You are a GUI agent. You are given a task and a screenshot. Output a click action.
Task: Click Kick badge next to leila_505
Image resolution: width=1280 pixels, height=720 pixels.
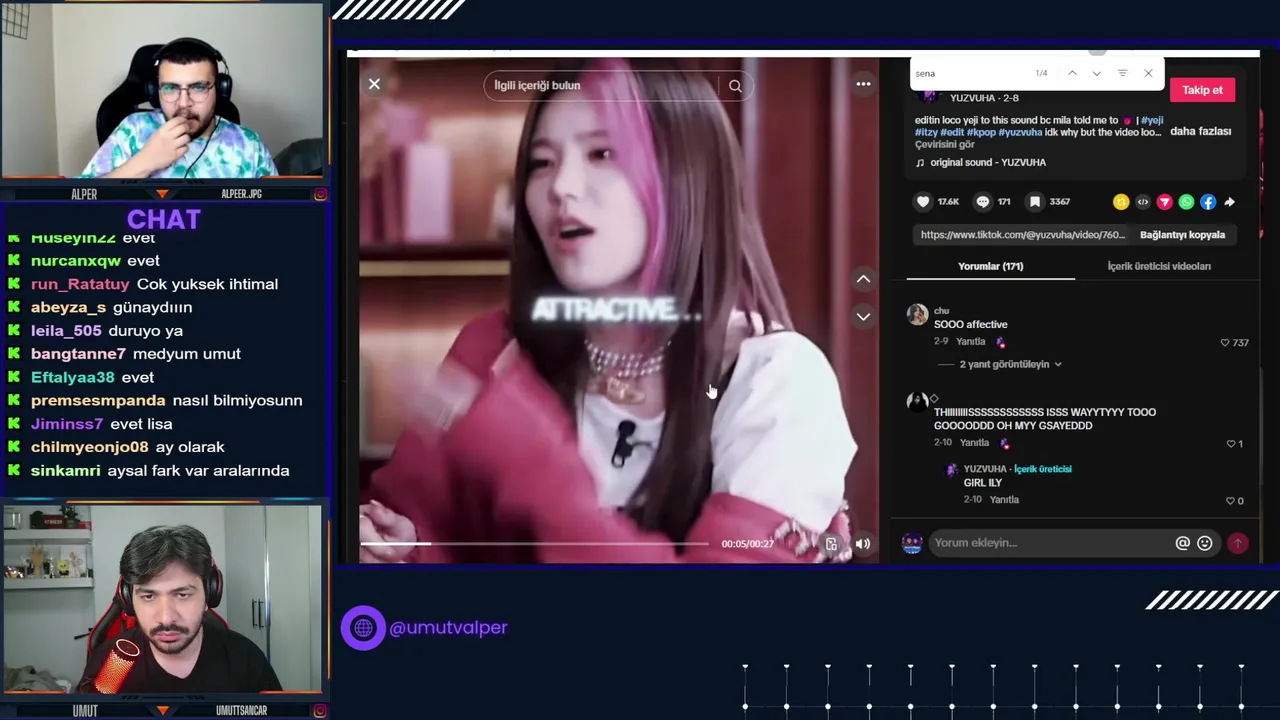point(14,331)
